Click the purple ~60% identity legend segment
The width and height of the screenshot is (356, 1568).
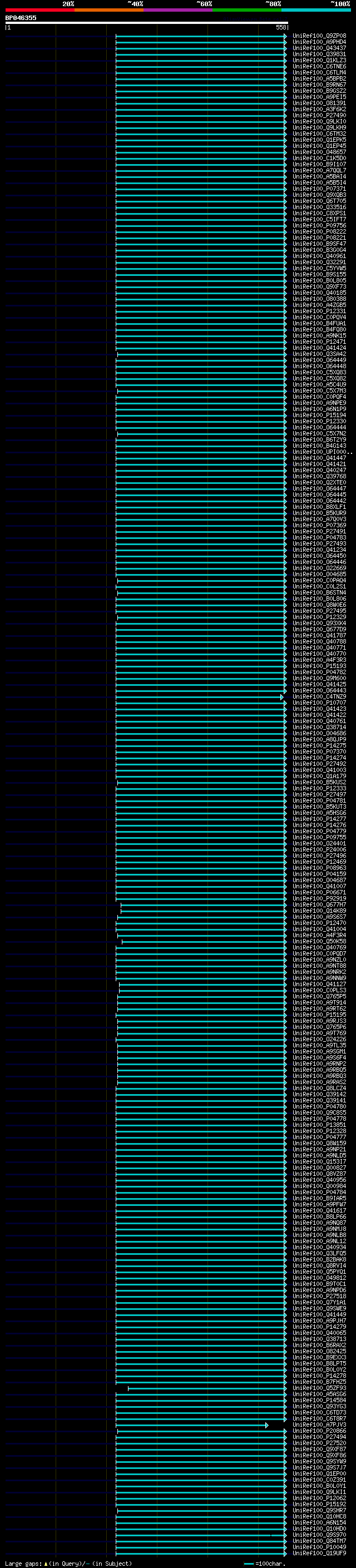[x=179, y=10]
